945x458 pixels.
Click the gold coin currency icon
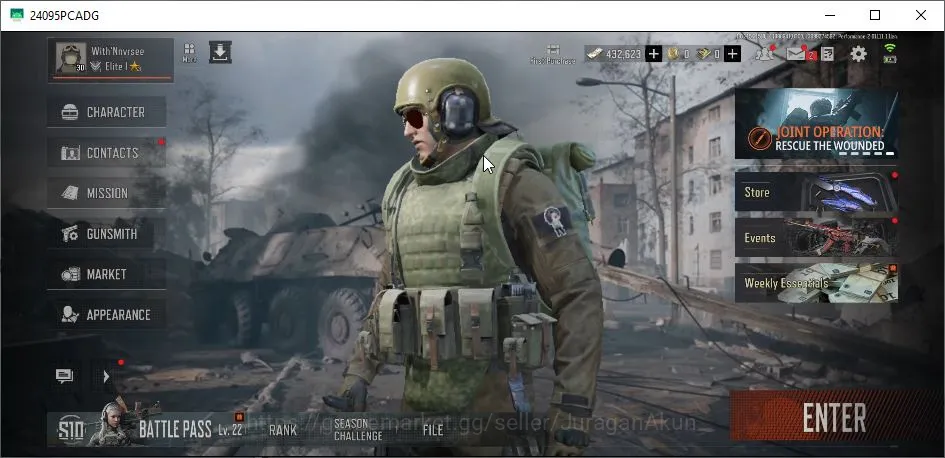tap(673, 54)
